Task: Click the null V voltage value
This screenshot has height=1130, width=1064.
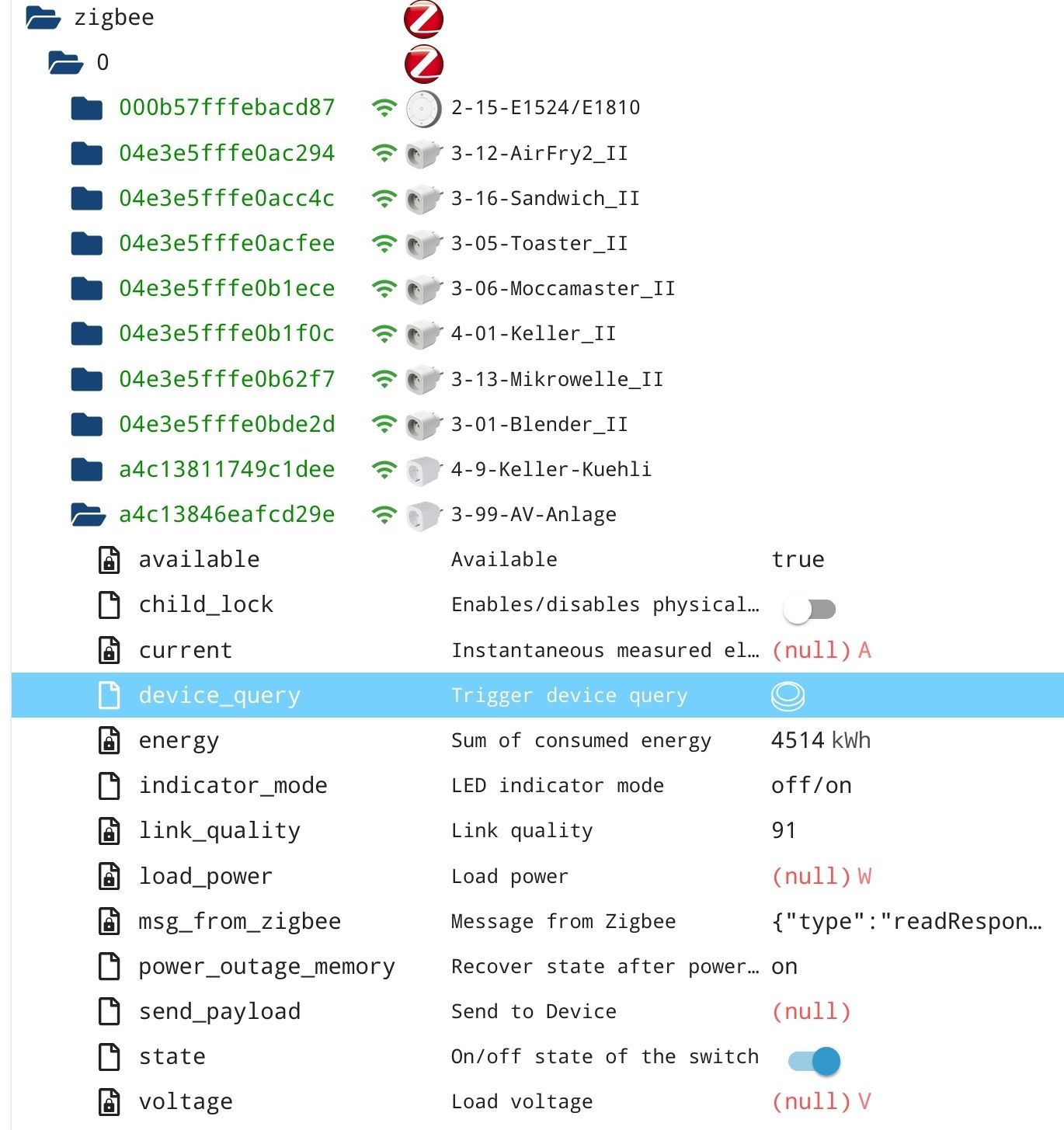Action: (x=822, y=1101)
